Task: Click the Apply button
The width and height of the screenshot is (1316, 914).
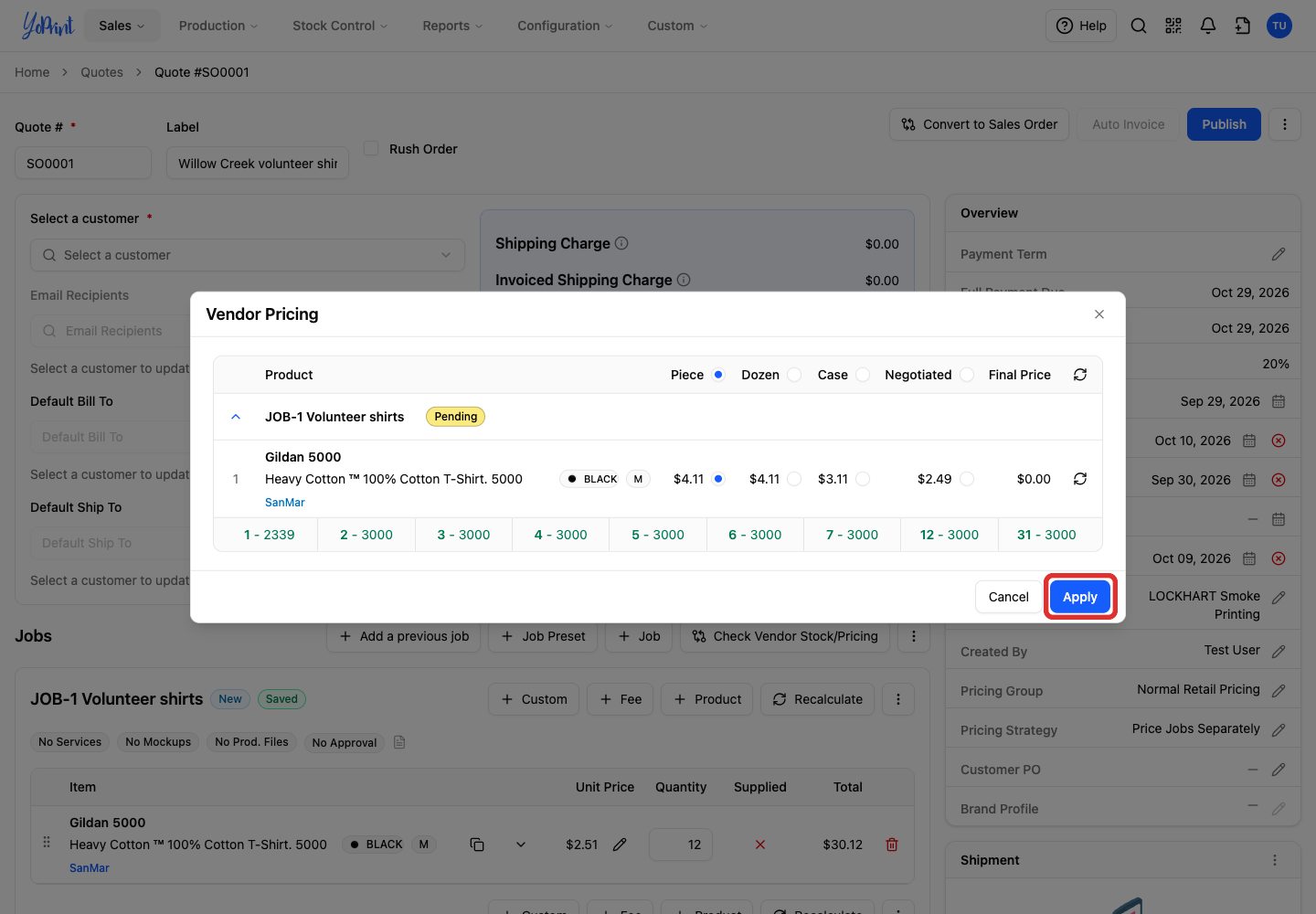Action: [1080, 597]
